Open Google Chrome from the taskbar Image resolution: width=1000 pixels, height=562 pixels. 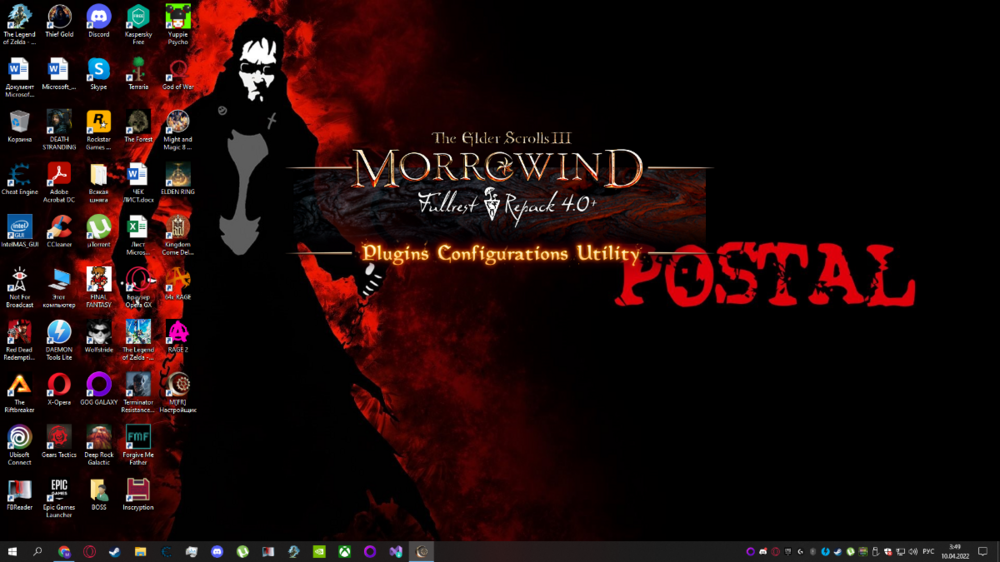coord(64,551)
